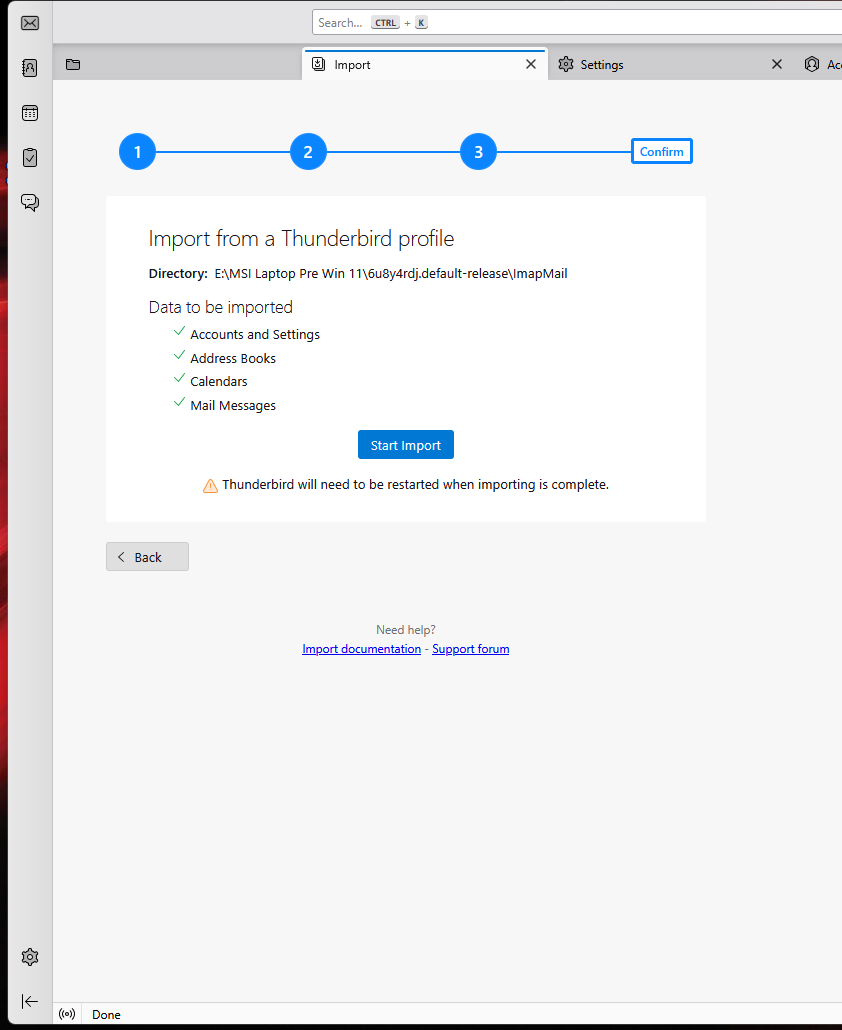Viewport: 842px width, 1030px height.
Task: Click the Account tab icon
Action: [812, 64]
